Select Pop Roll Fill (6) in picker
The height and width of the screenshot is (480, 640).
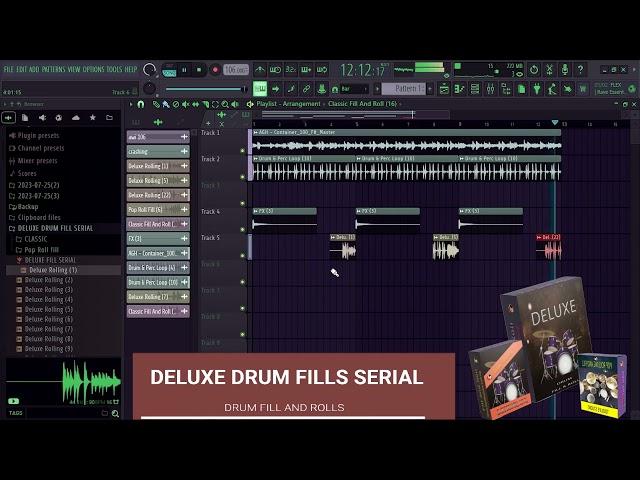coord(158,209)
